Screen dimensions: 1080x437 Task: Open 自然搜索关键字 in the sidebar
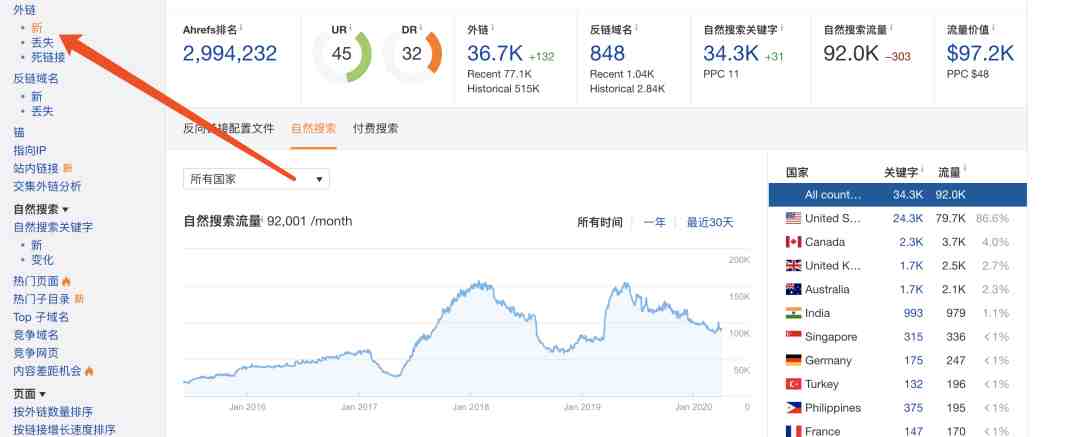pos(53,227)
